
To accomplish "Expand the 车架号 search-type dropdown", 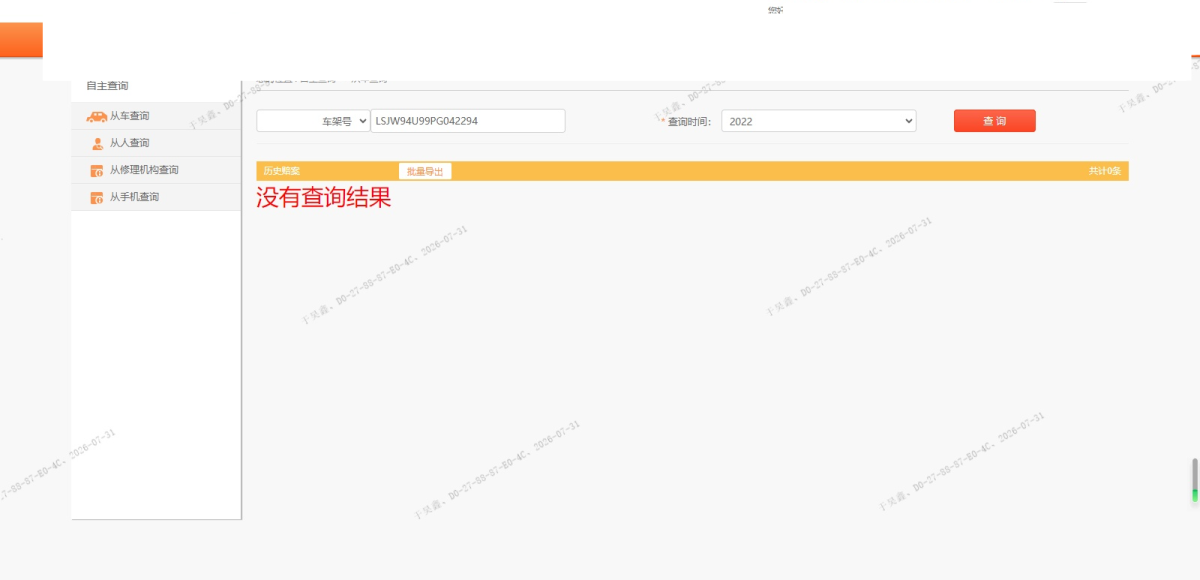I will (x=313, y=121).
